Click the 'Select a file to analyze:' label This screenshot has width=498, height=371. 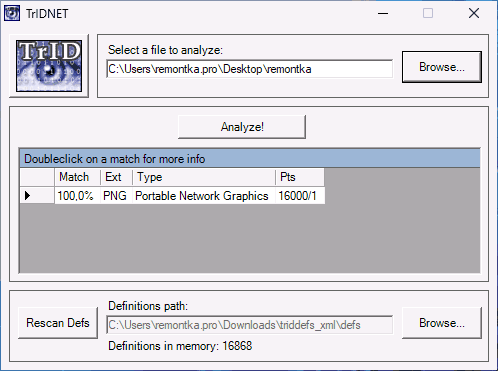(x=165, y=50)
